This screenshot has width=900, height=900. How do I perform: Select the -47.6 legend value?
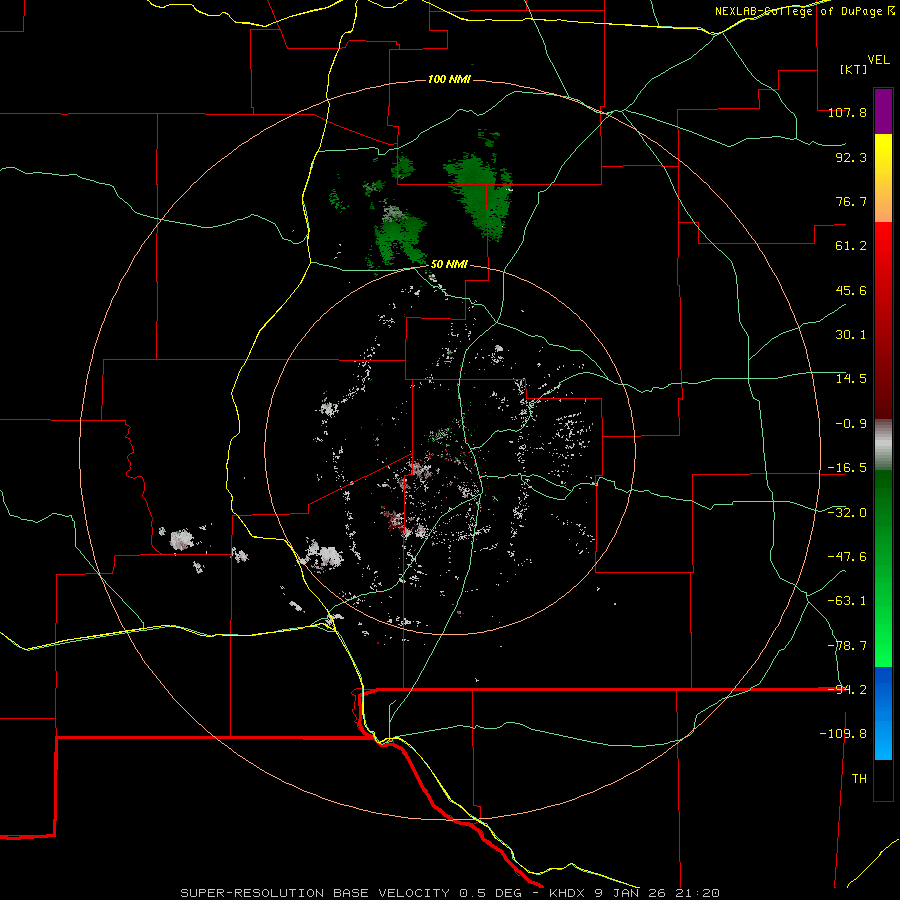[x=847, y=557]
